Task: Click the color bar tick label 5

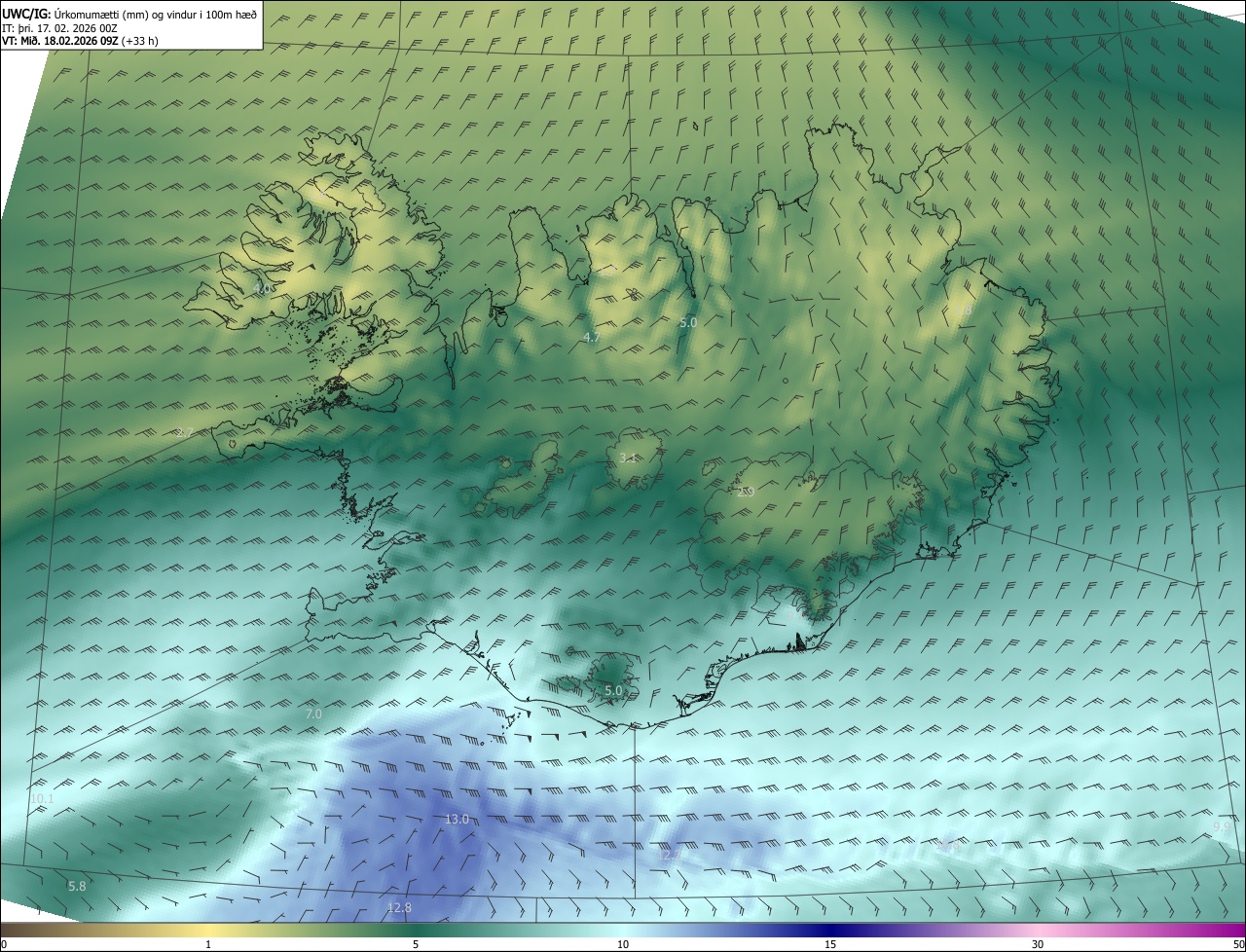Action: coord(416,944)
